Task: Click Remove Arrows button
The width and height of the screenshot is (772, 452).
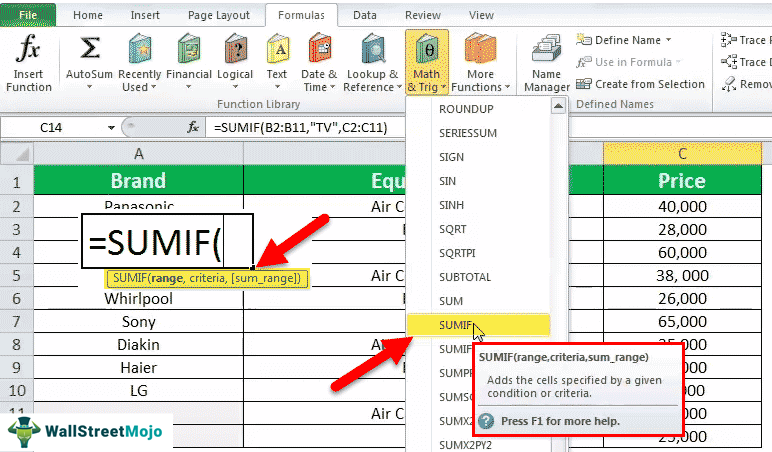Action: coord(746,84)
